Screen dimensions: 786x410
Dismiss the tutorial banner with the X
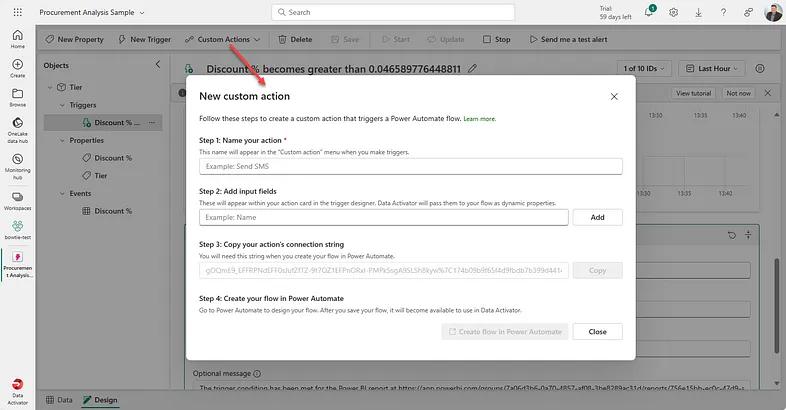767,93
